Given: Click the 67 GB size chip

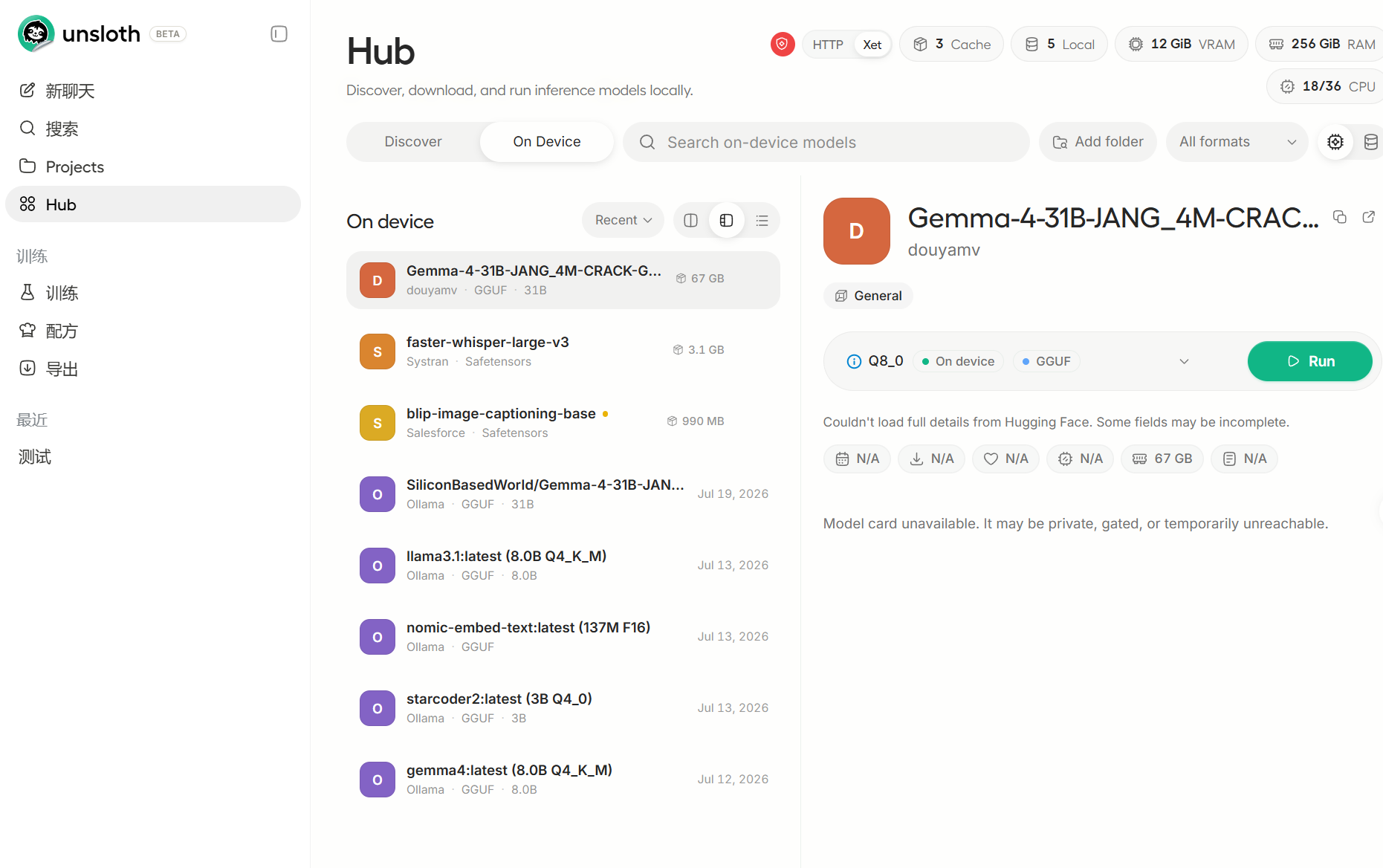Looking at the screenshot, I should click(1162, 459).
